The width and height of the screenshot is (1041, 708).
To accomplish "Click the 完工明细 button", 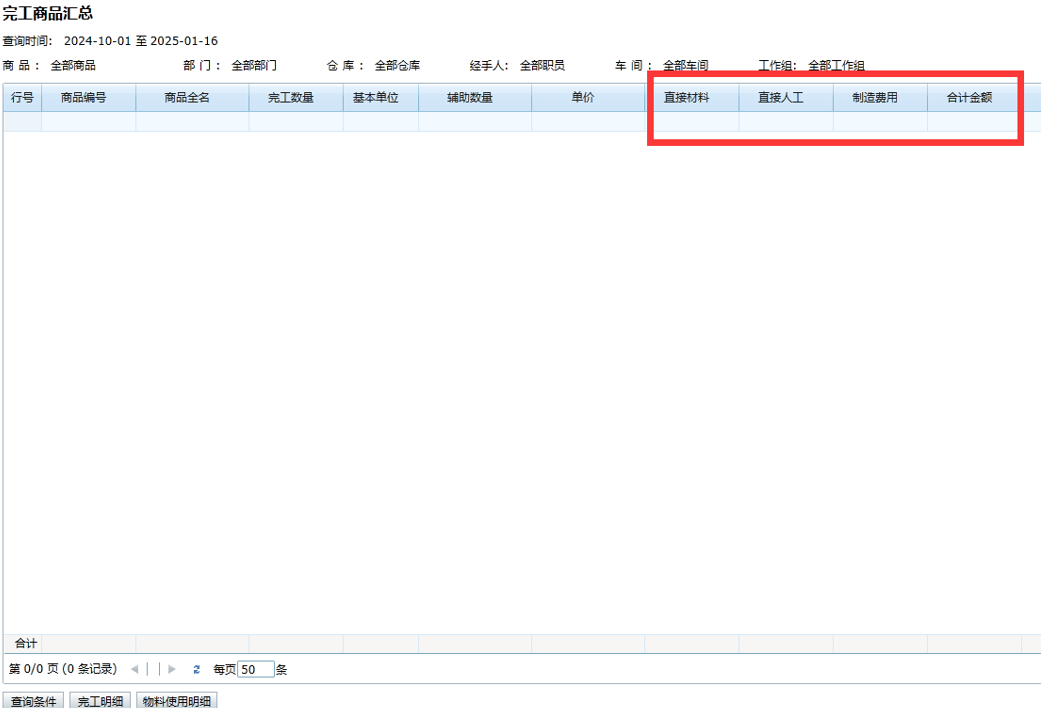I will pyautogui.click(x=101, y=700).
